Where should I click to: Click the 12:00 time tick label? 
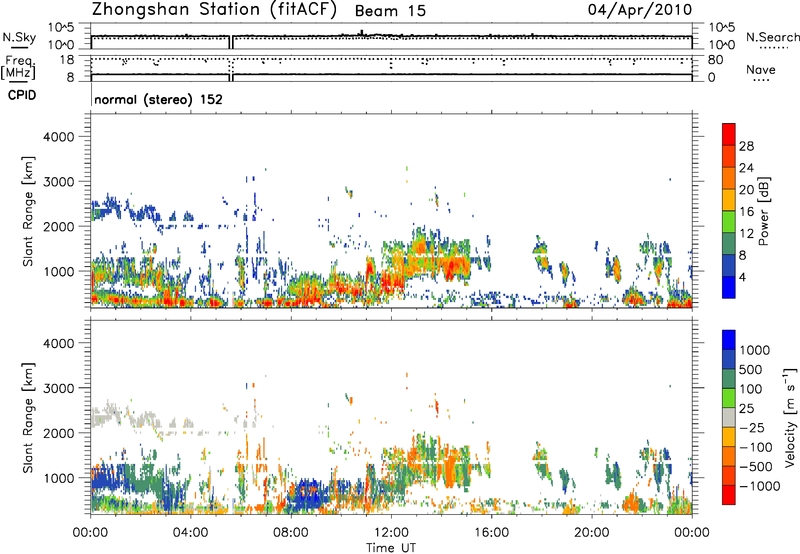[391, 533]
